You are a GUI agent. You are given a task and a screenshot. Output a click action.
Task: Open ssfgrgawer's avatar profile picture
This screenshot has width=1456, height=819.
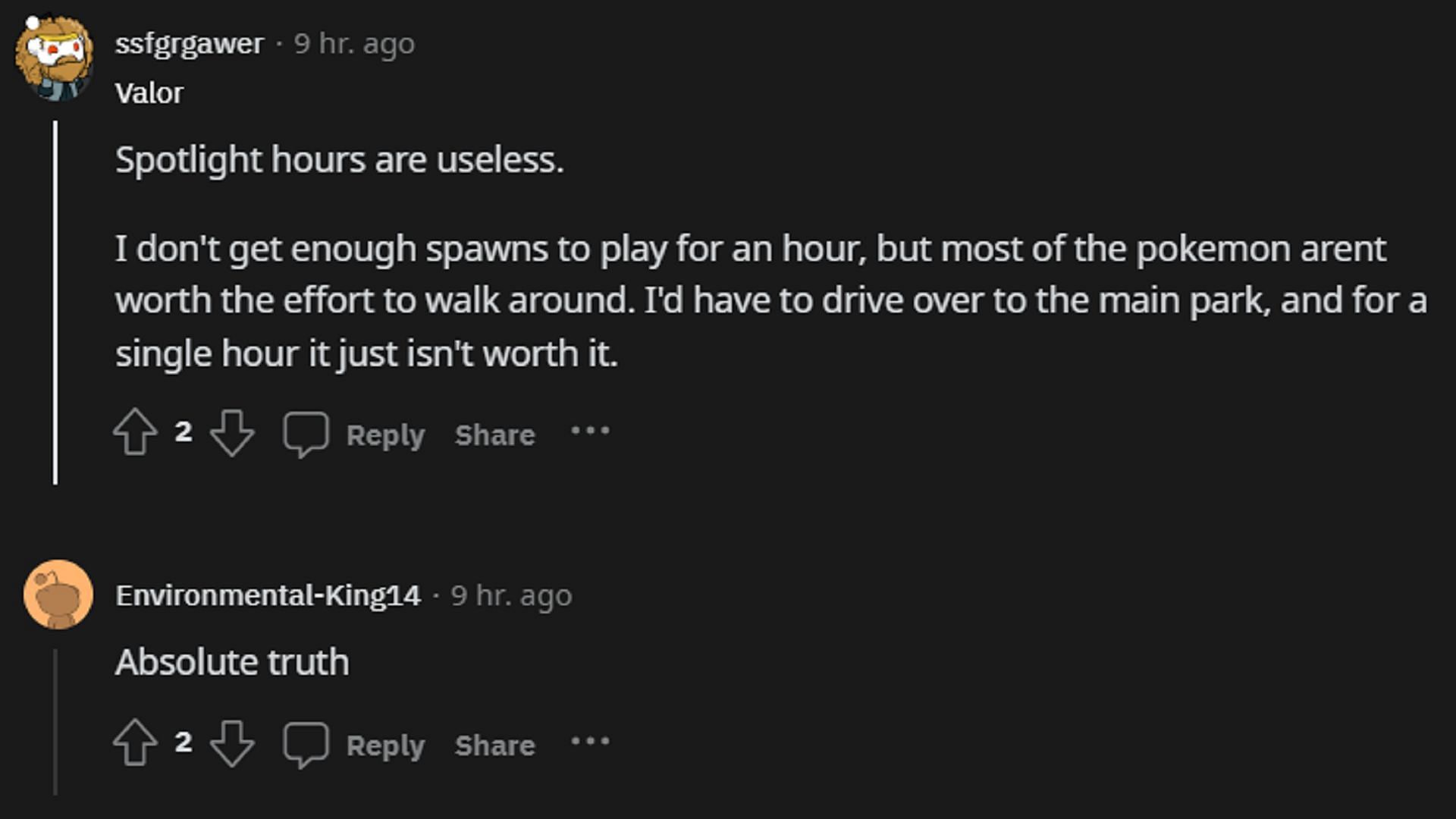pos(55,58)
